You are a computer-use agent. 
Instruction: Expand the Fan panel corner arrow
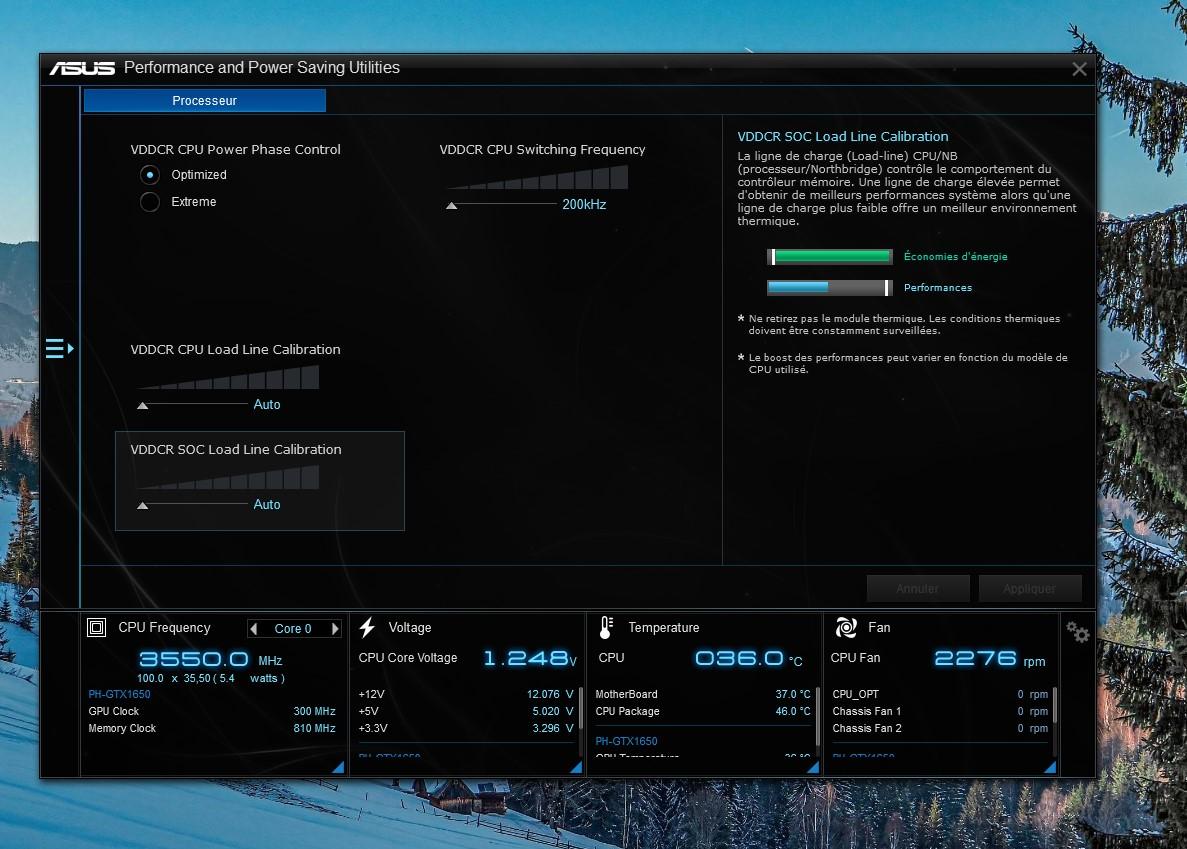click(1050, 767)
